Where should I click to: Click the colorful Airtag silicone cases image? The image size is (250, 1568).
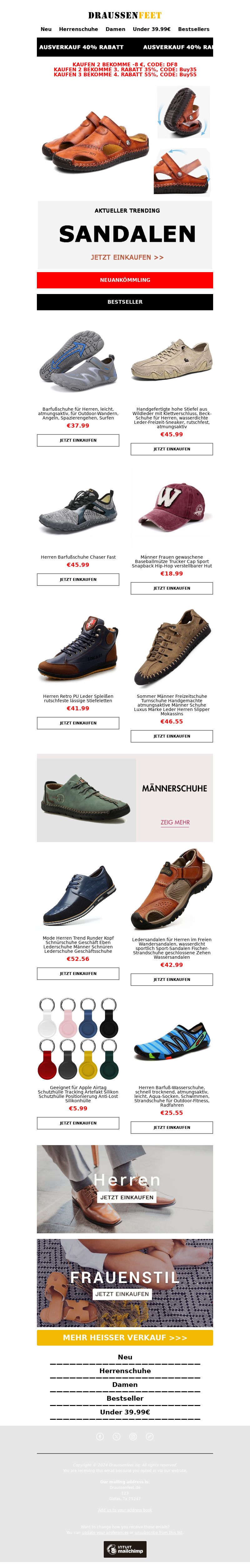coord(78,1040)
